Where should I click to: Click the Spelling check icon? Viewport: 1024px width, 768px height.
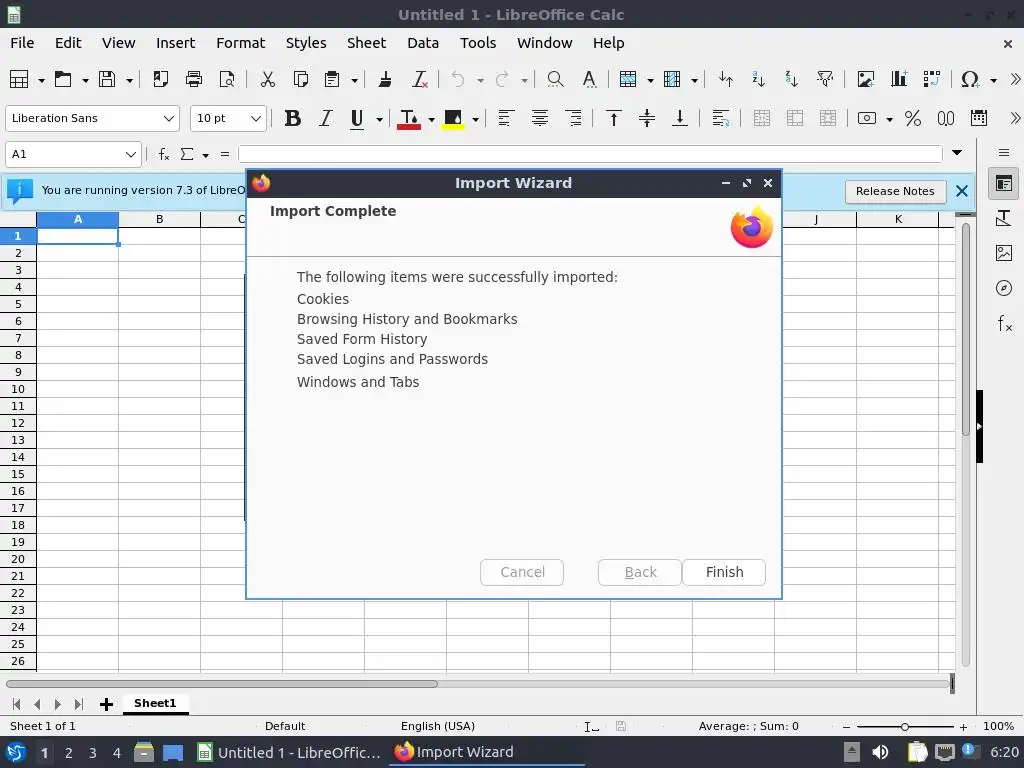coord(589,80)
